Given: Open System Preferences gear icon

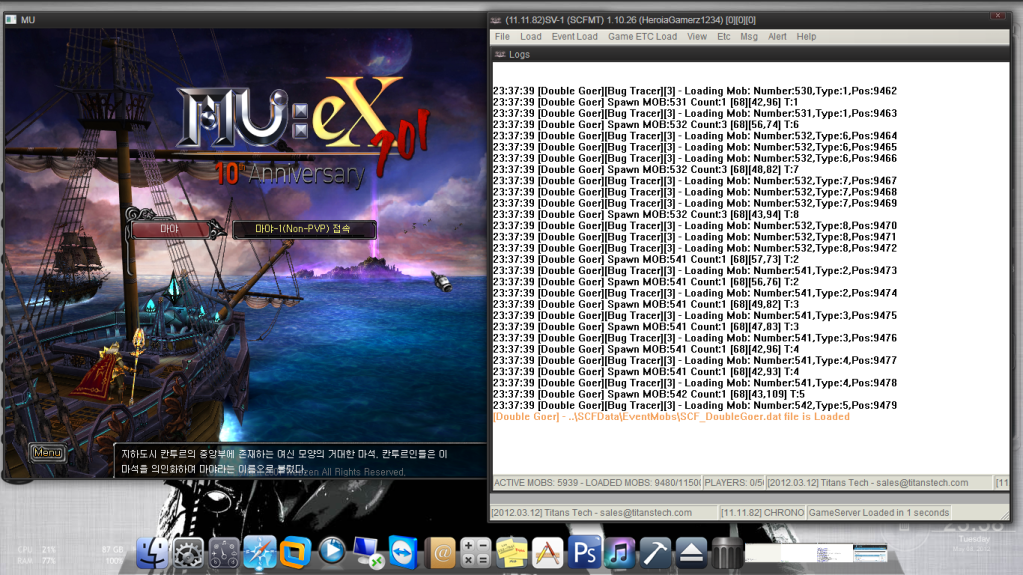Looking at the screenshot, I should [188, 551].
